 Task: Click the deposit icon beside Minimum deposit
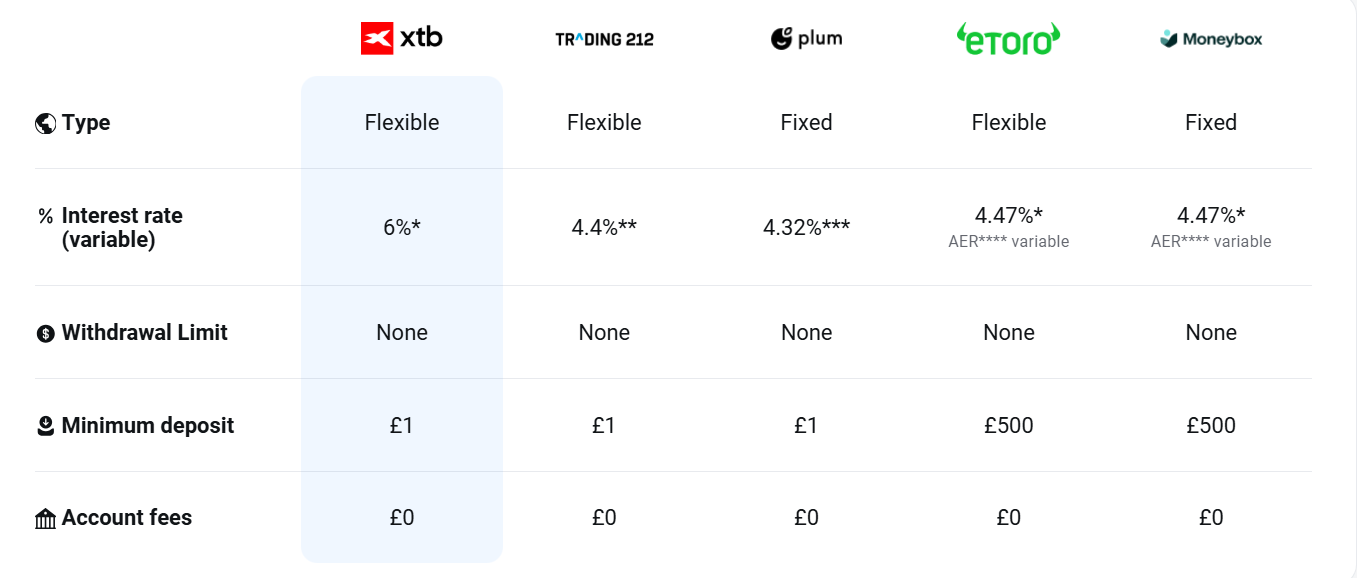[x=45, y=427]
